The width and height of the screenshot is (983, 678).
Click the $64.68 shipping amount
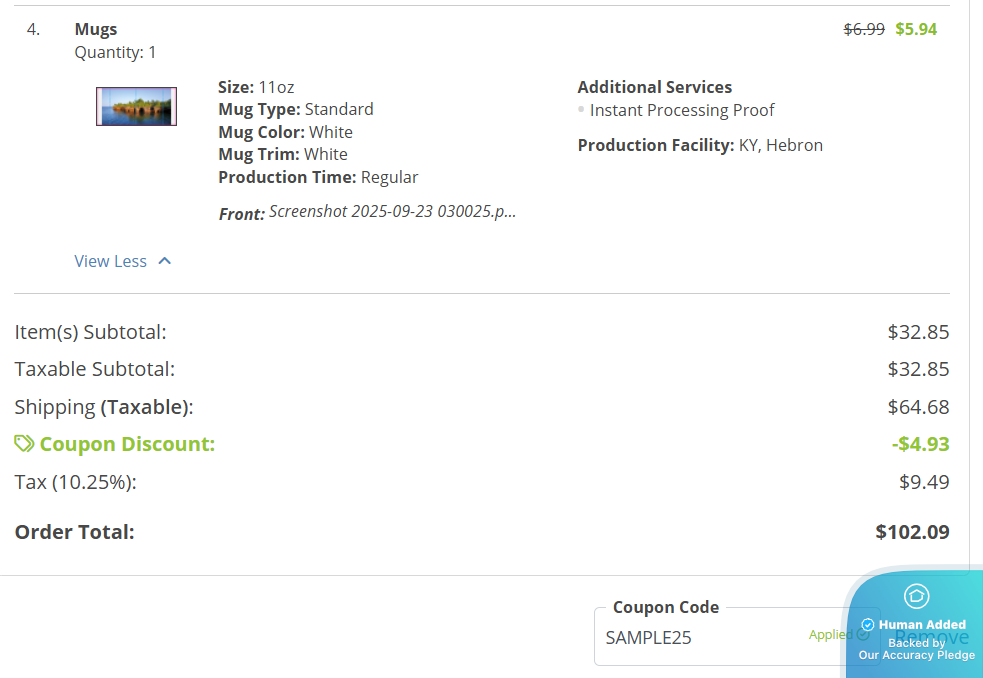tap(918, 407)
